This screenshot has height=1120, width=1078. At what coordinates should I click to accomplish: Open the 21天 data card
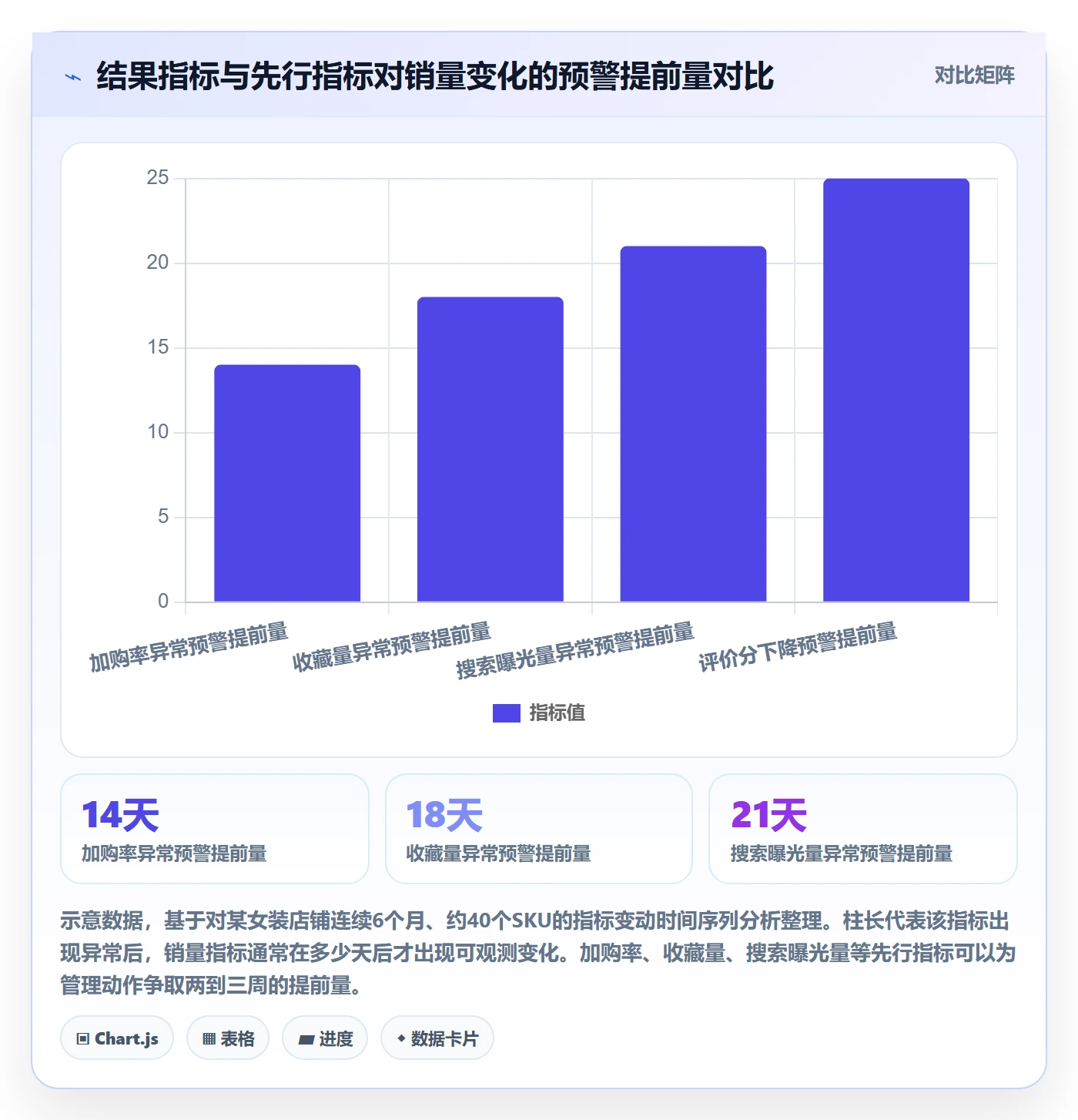(x=863, y=829)
